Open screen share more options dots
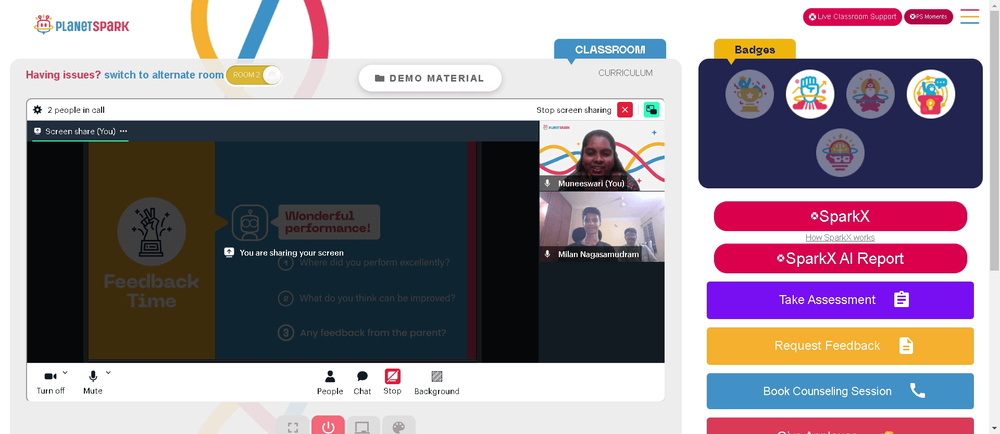Image resolution: width=1000 pixels, height=434 pixels. pos(123,131)
